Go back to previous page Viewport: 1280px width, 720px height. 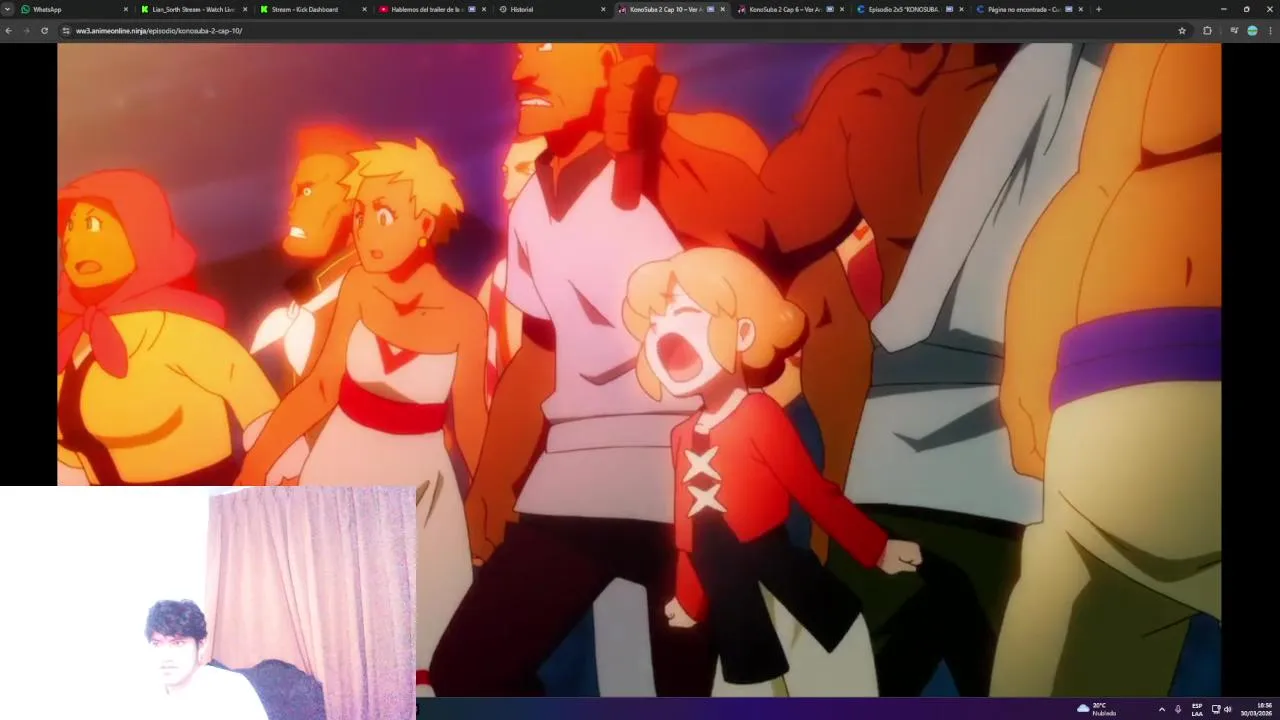[8, 31]
